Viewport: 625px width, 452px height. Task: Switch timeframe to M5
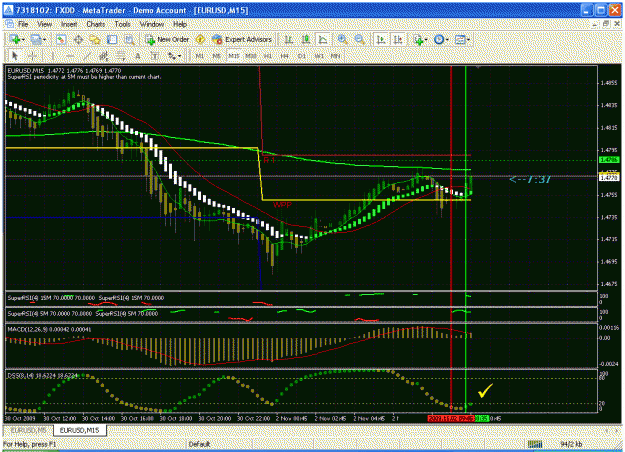pos(217,56)
